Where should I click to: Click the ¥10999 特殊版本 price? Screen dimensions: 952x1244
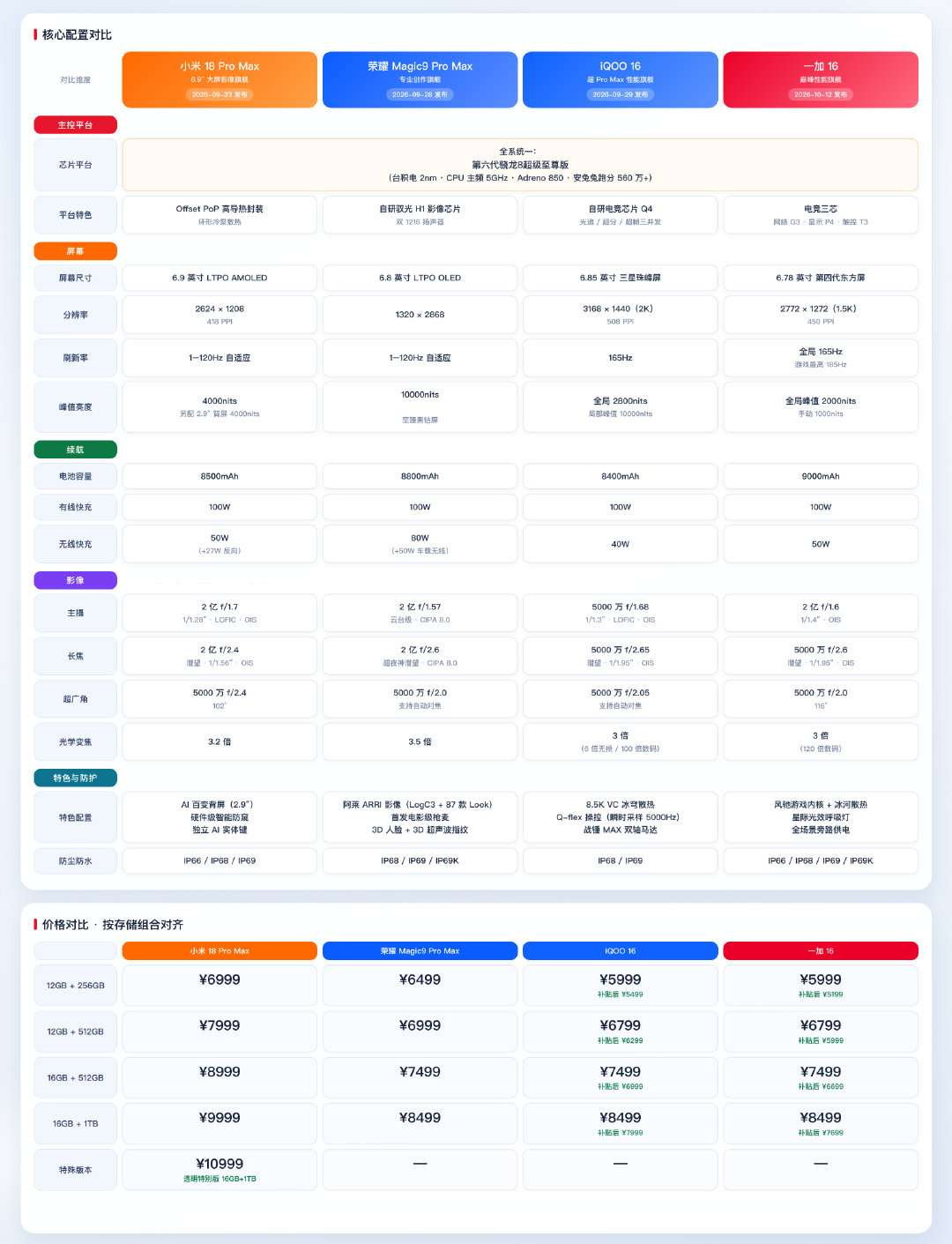point(219,1164)
